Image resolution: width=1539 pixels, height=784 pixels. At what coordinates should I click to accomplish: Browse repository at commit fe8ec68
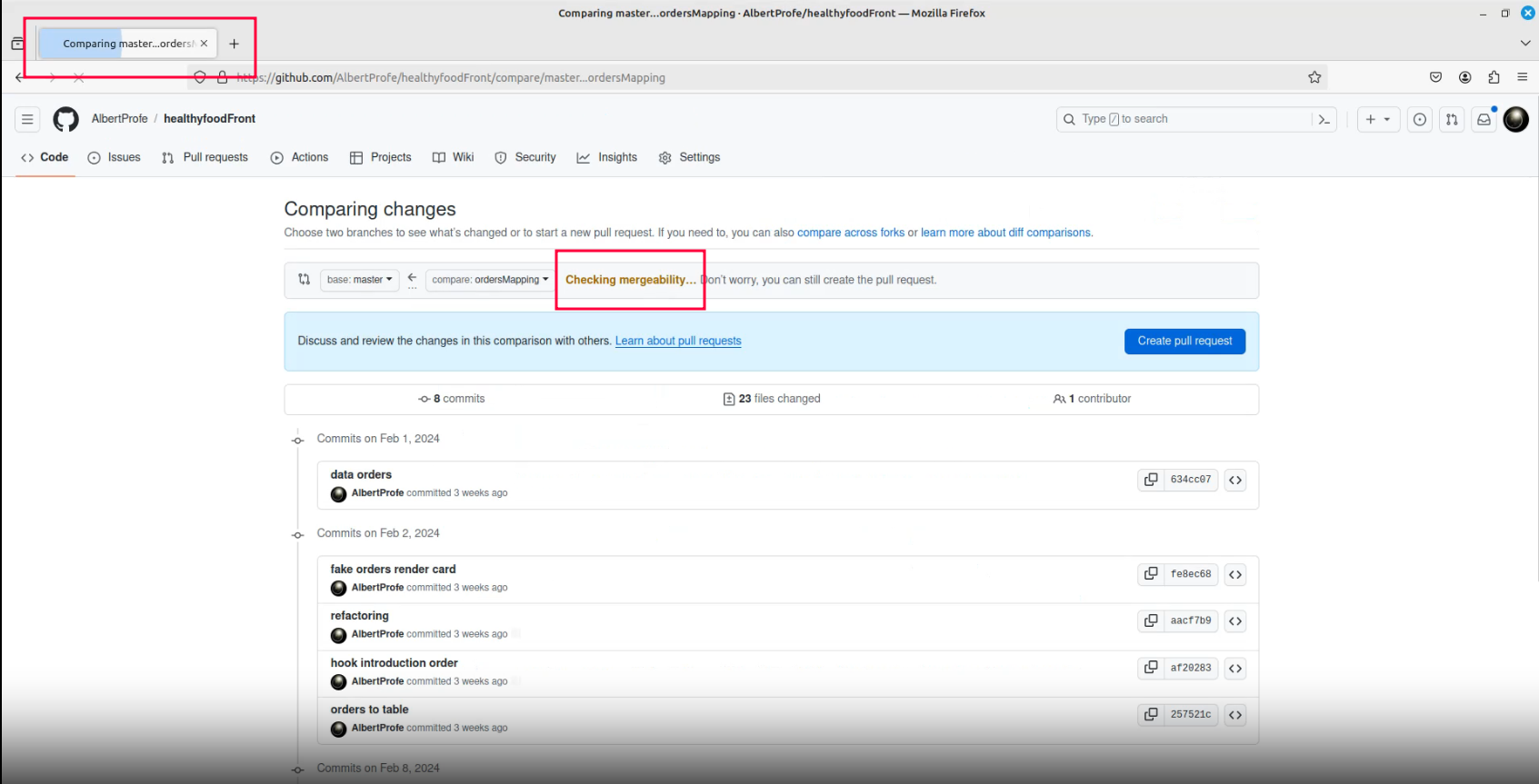[x=1235, y=574]
